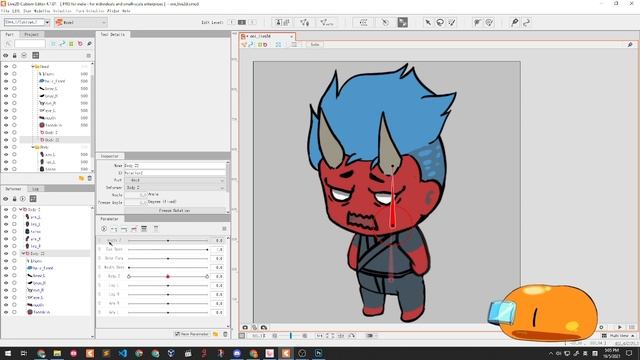
Task: Click the Part panel search field
Action: [29, 44]
